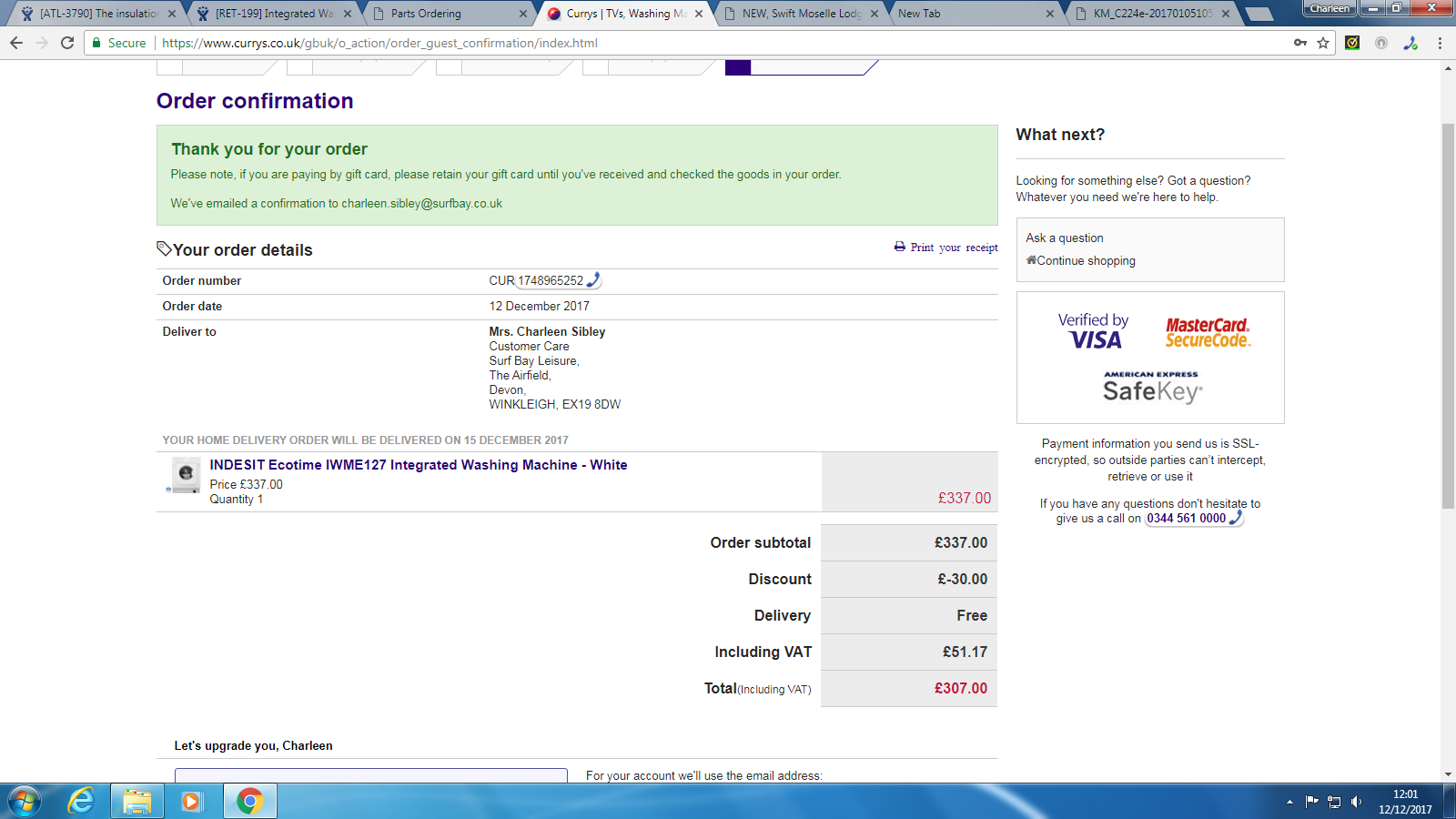
Task: Click the volume speaker tray icon
Action: [x=1356, y=802]
